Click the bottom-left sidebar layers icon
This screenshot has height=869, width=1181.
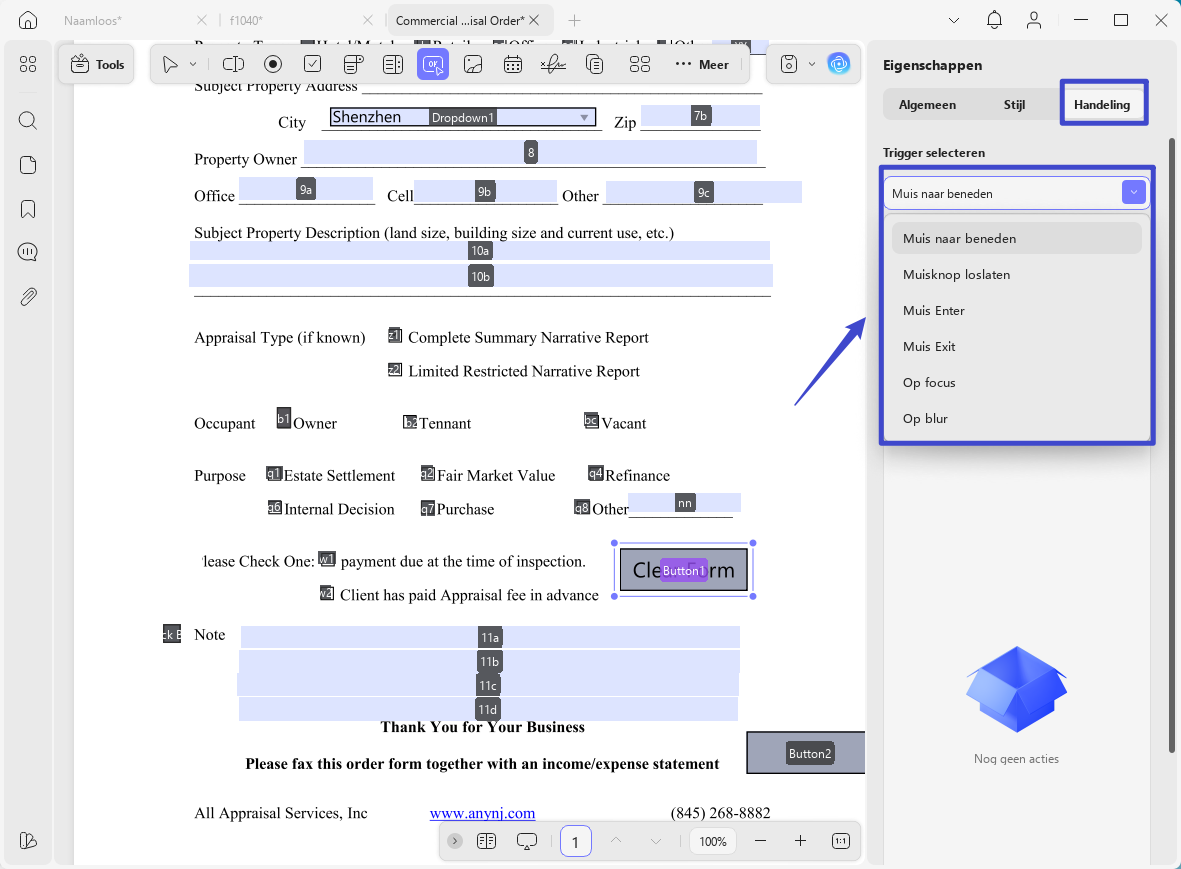point(28,840)
